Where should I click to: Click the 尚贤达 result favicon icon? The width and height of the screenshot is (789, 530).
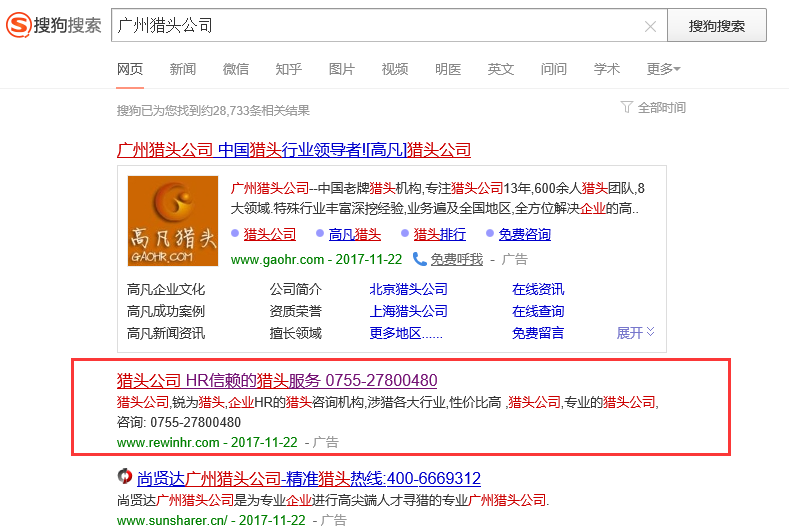pos(125,477)
